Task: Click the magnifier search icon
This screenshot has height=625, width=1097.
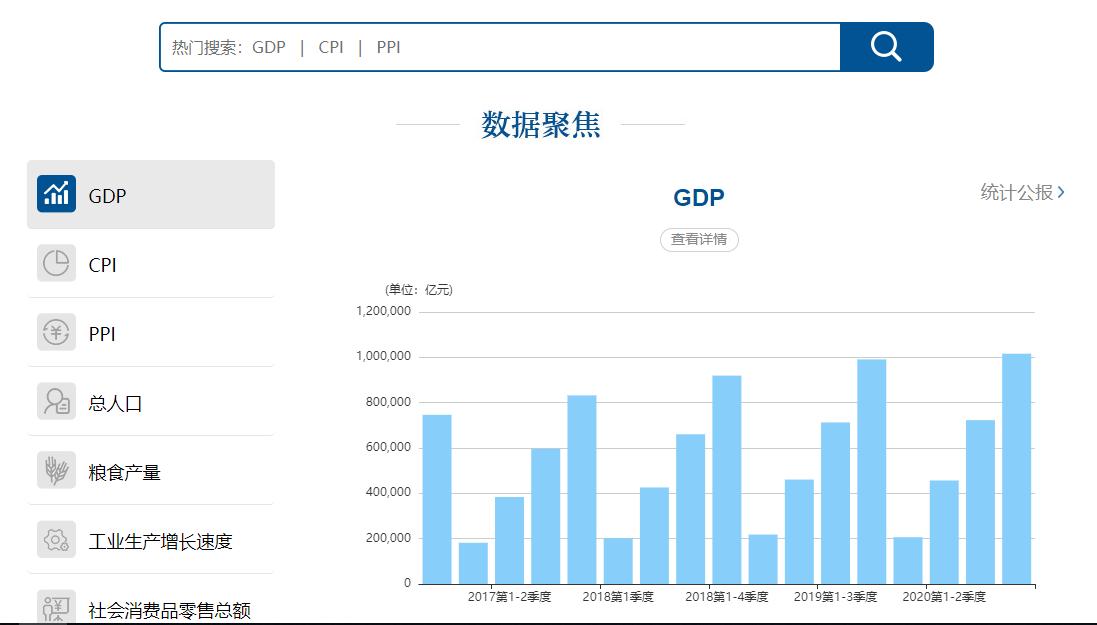Action: [886, 45]
